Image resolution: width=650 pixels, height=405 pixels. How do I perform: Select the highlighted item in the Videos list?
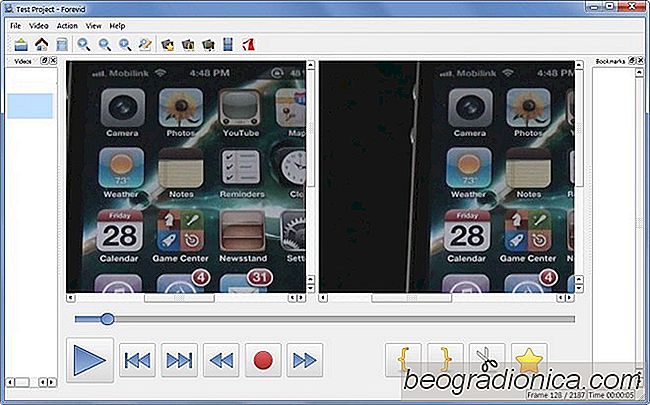(30, 106)
